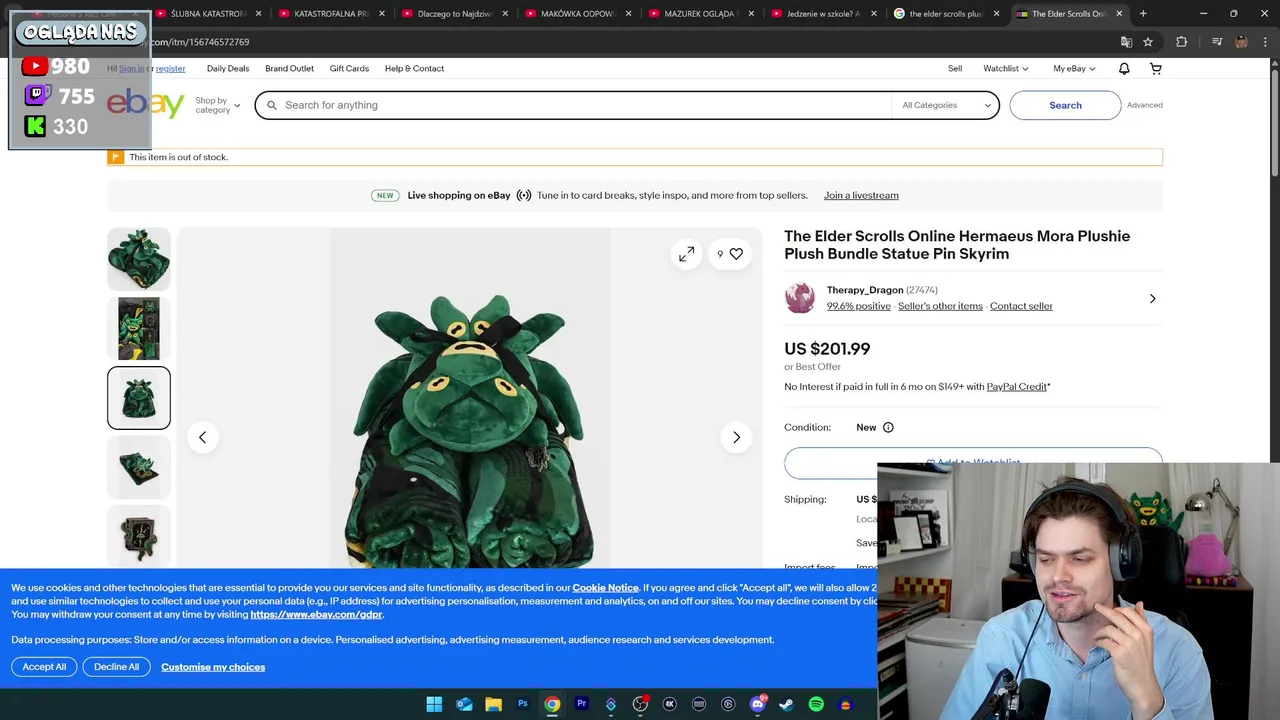The height and width of the screenshot is (720, 1280).
Task: Expand the Watchlist menu
Action: 1005,69
